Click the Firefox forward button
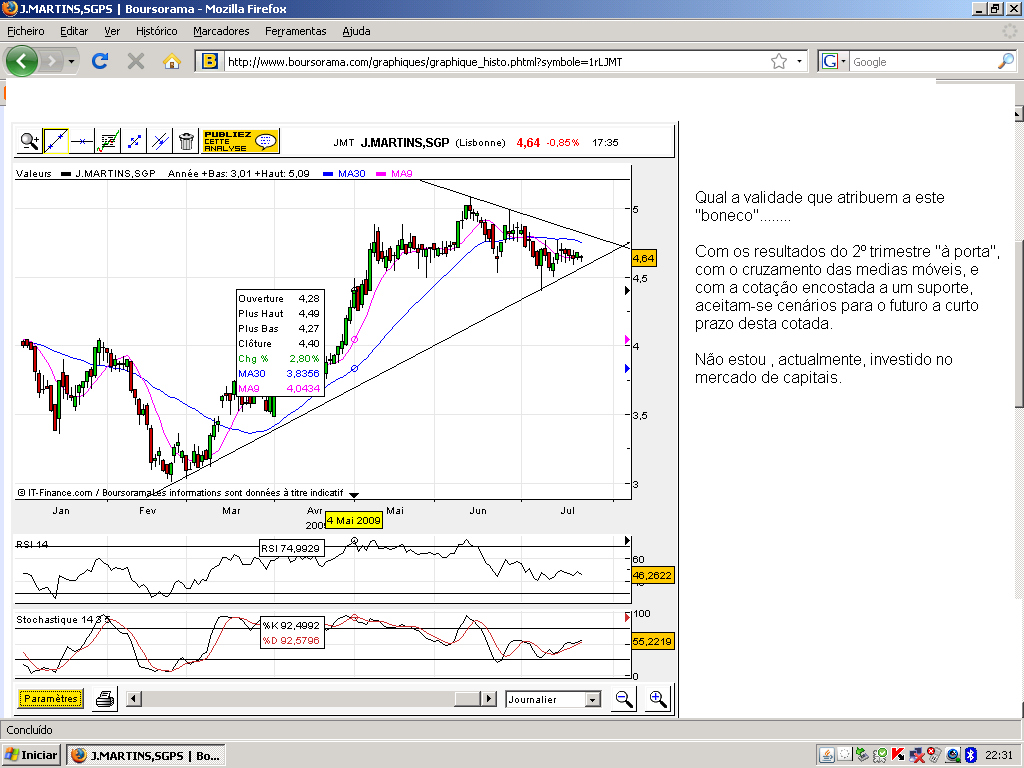The image size is (1024, 768). coord(51,61)
